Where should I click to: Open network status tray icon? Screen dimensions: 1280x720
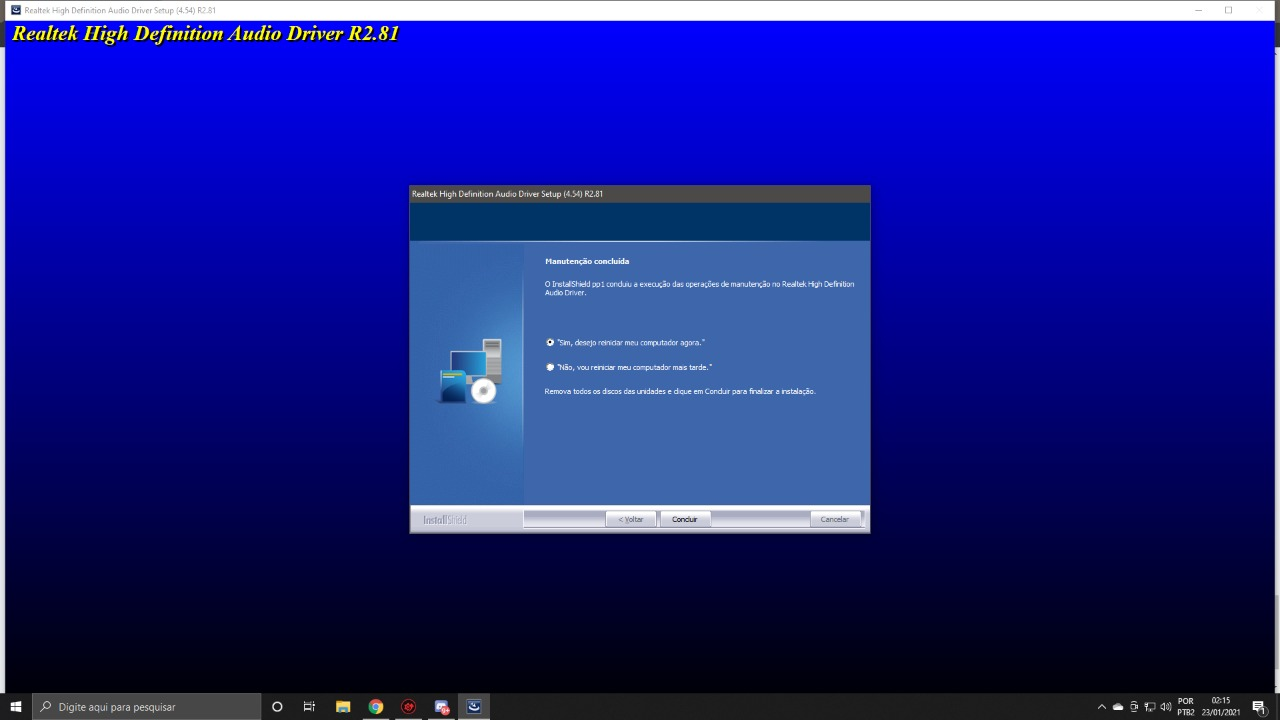point(1150,707)
